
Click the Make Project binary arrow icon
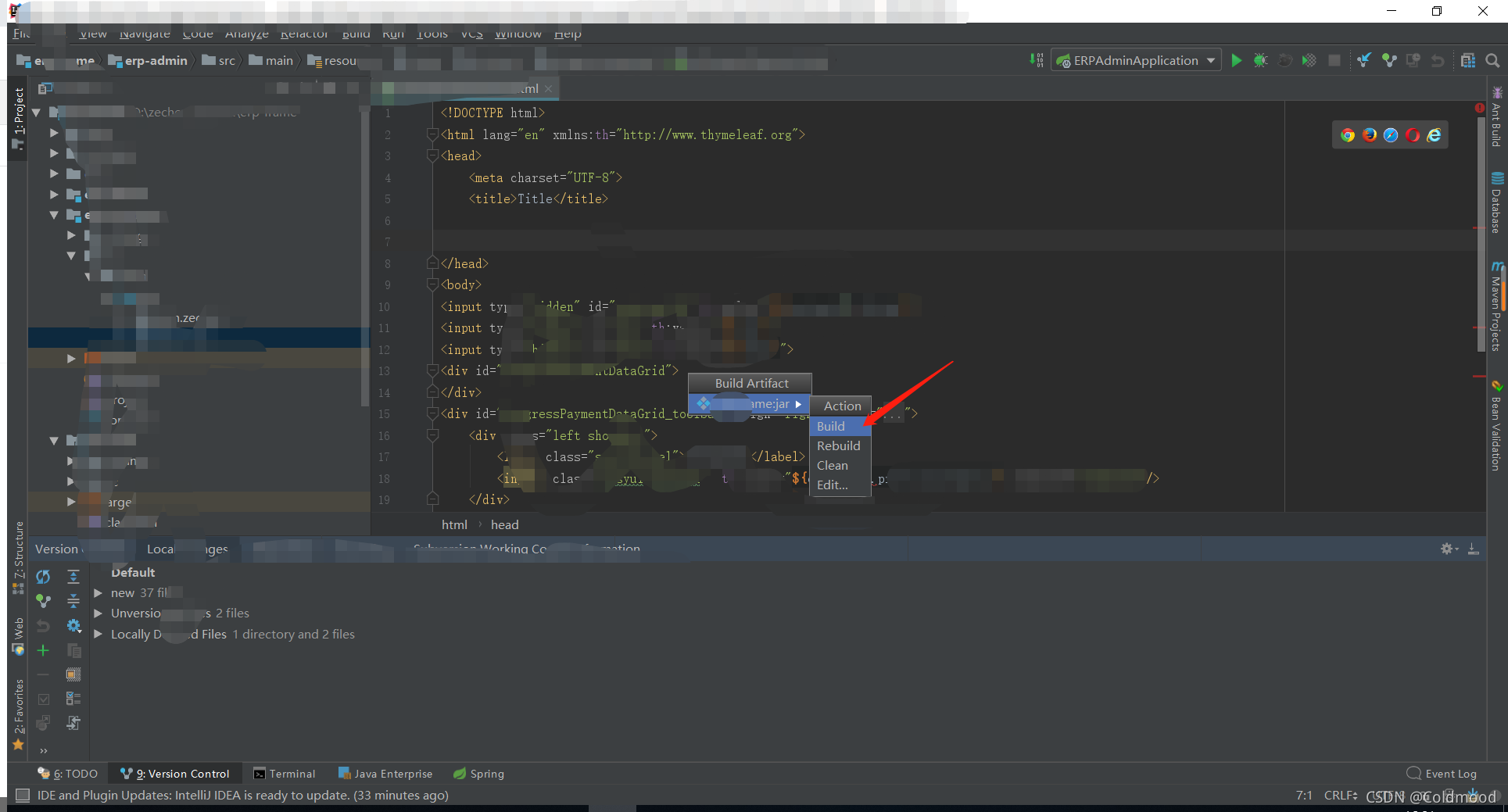point(1037,61)
